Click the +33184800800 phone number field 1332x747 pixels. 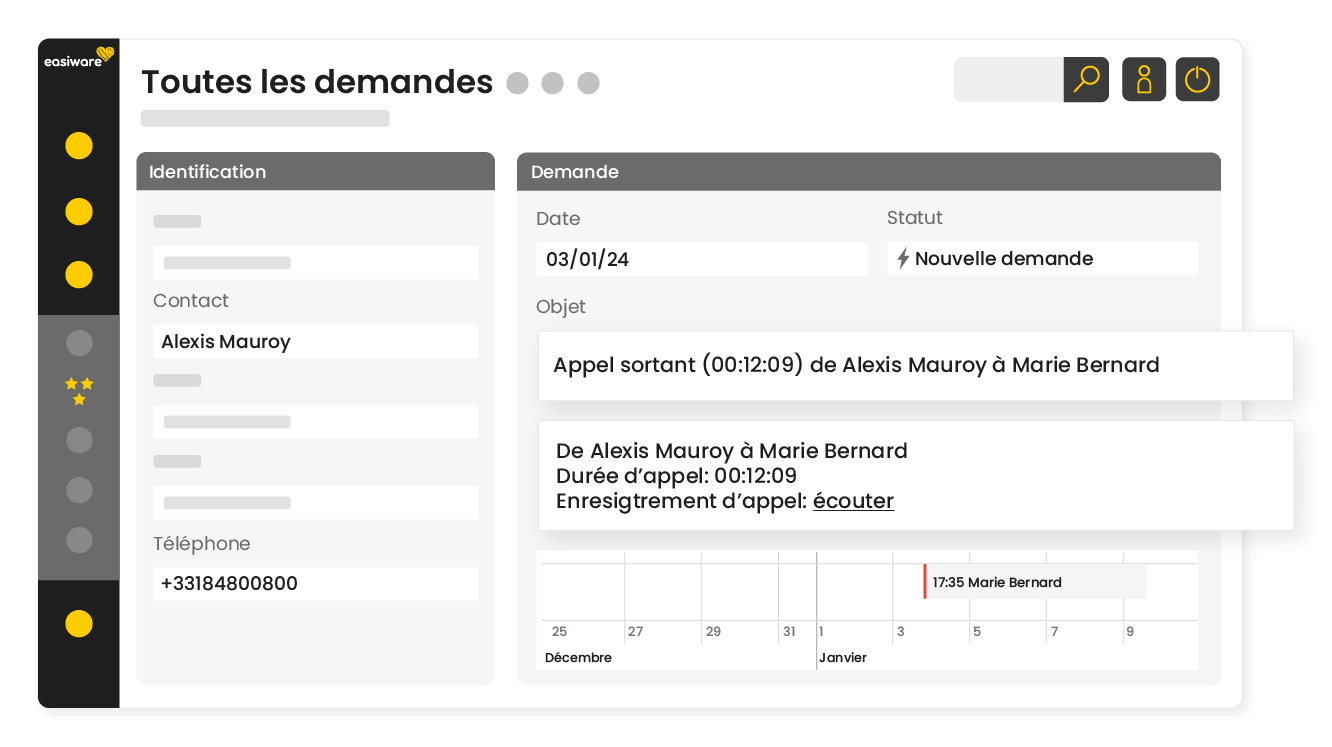tap(315, 583)
